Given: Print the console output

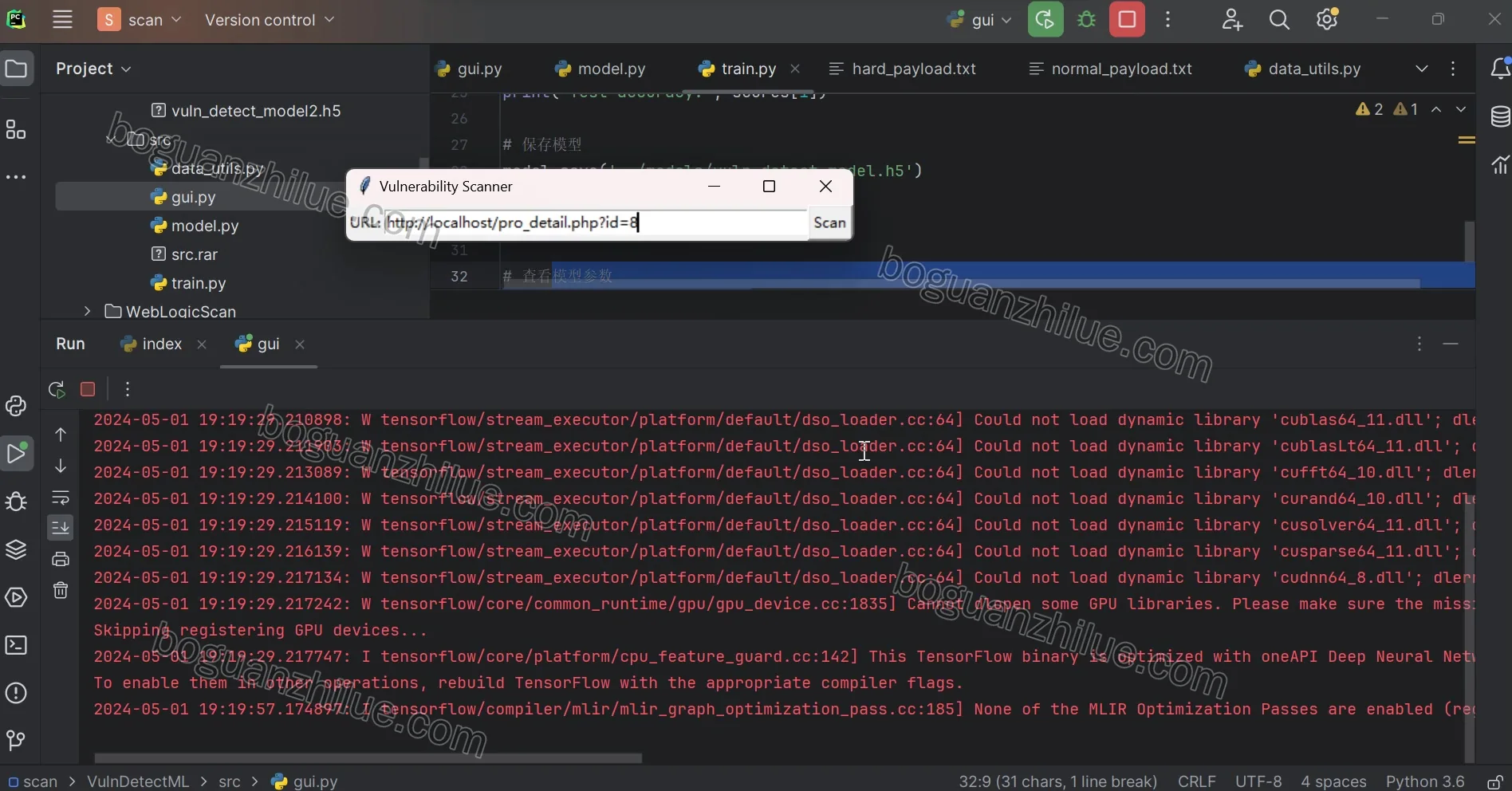Looking at the screenshot, I should (61, 559).
